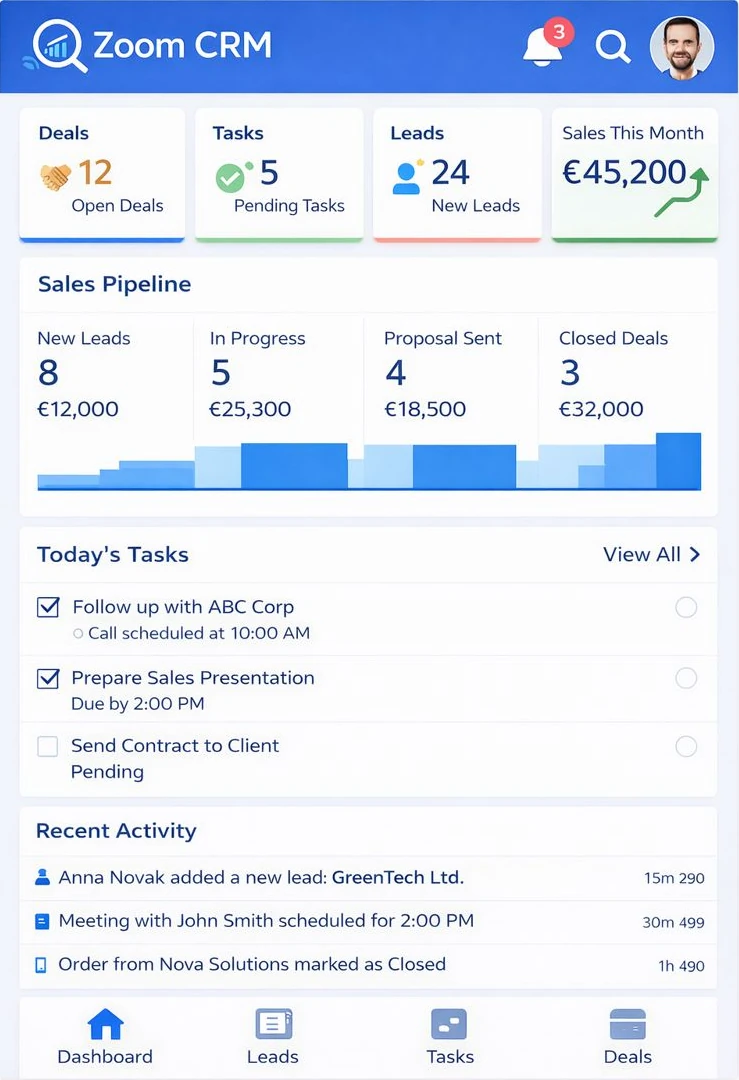Click the Zoom CRM logo icon
Viewport: 739px width, 1080px height.
click(59, 46)
